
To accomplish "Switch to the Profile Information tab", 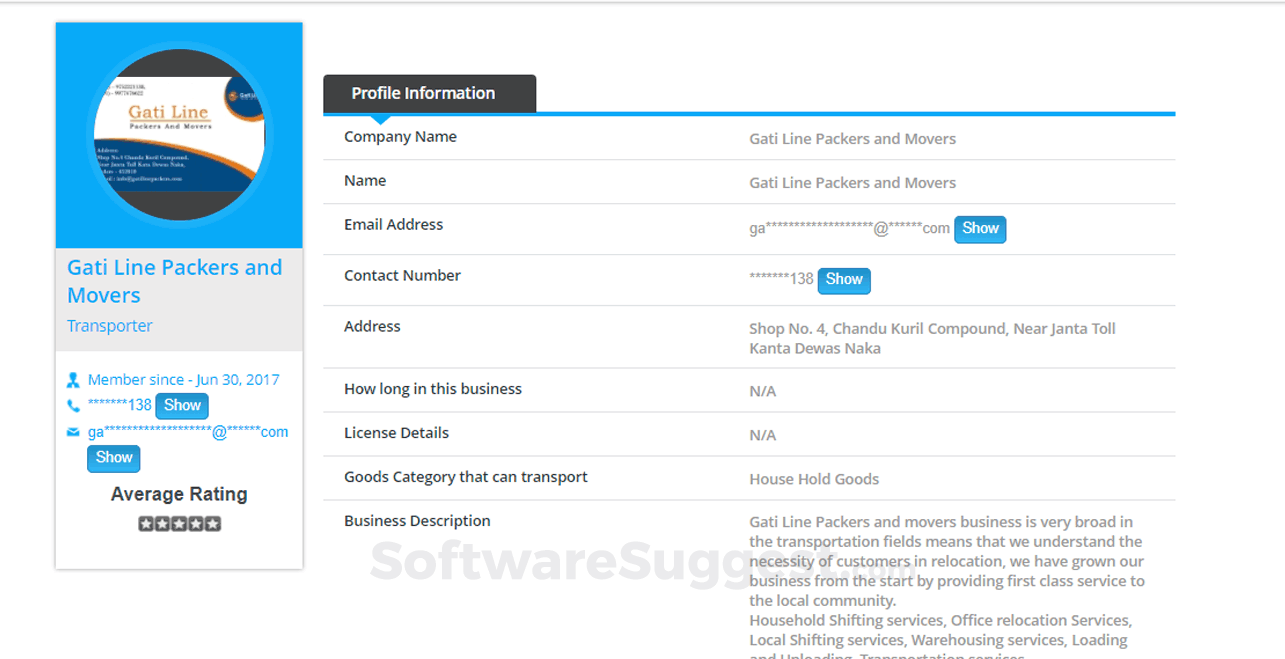I will click(x=422, y=93).
